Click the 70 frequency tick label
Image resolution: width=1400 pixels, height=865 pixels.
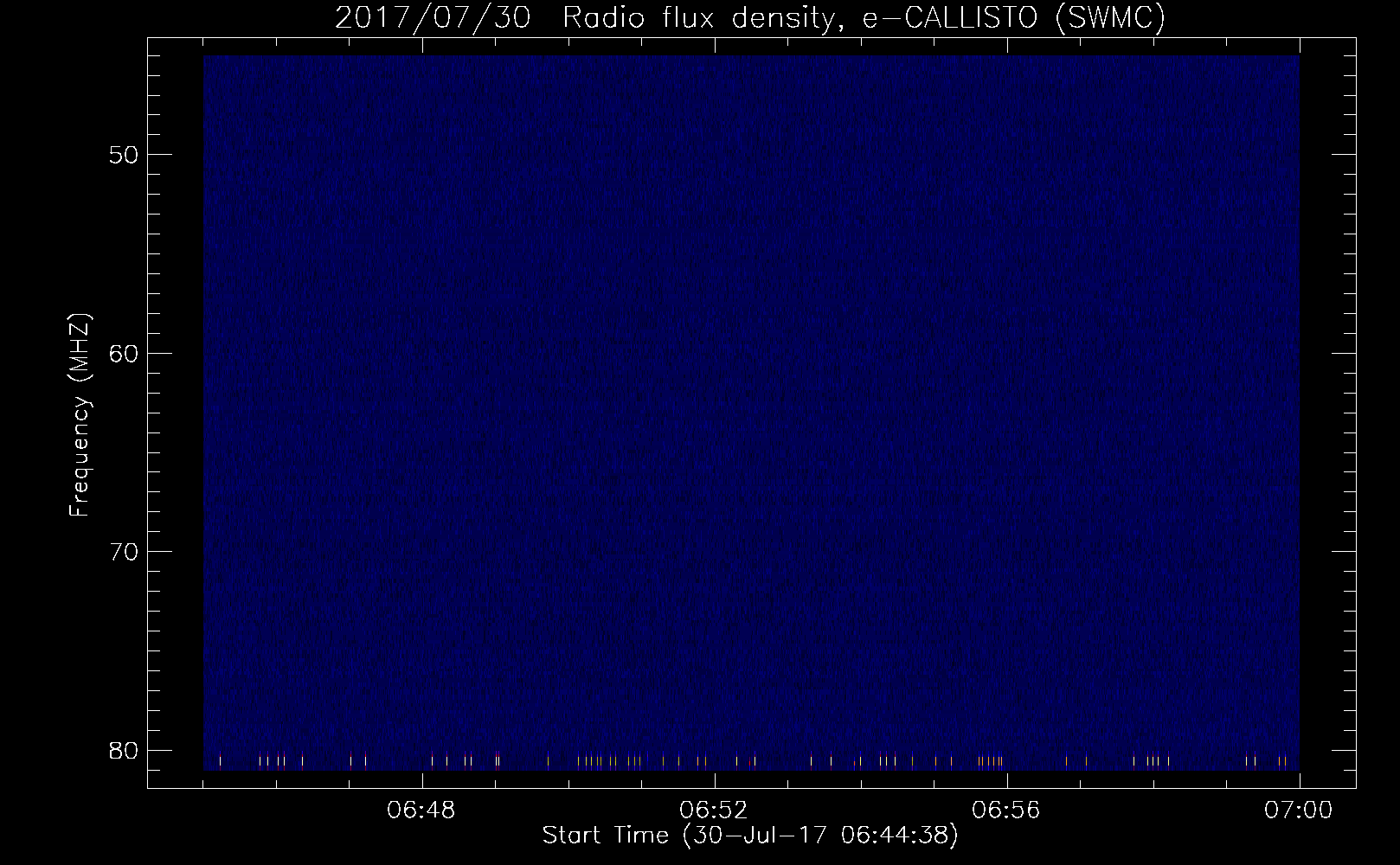point(125,552)
